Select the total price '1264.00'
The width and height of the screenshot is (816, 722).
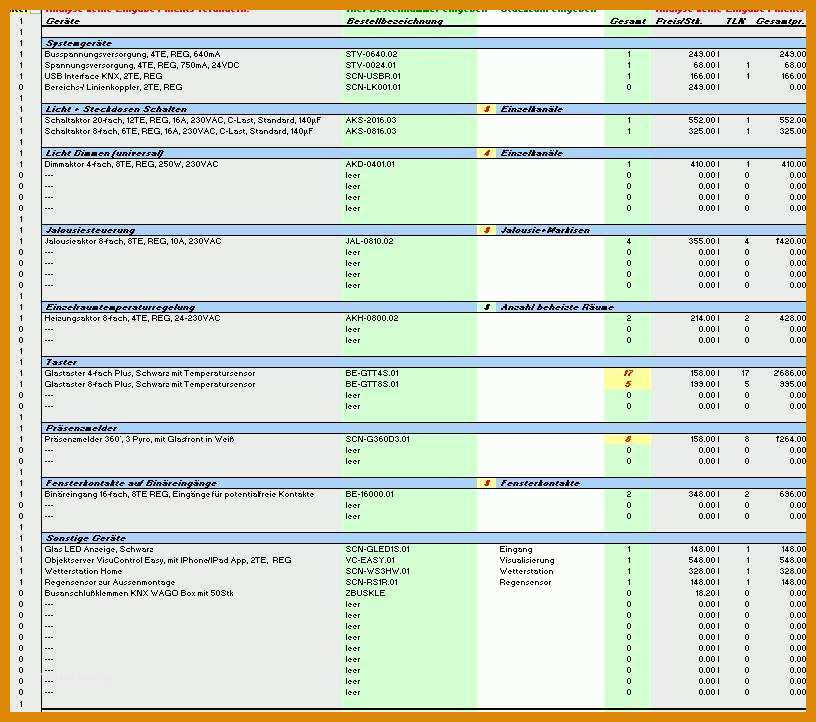pos(790,439)
